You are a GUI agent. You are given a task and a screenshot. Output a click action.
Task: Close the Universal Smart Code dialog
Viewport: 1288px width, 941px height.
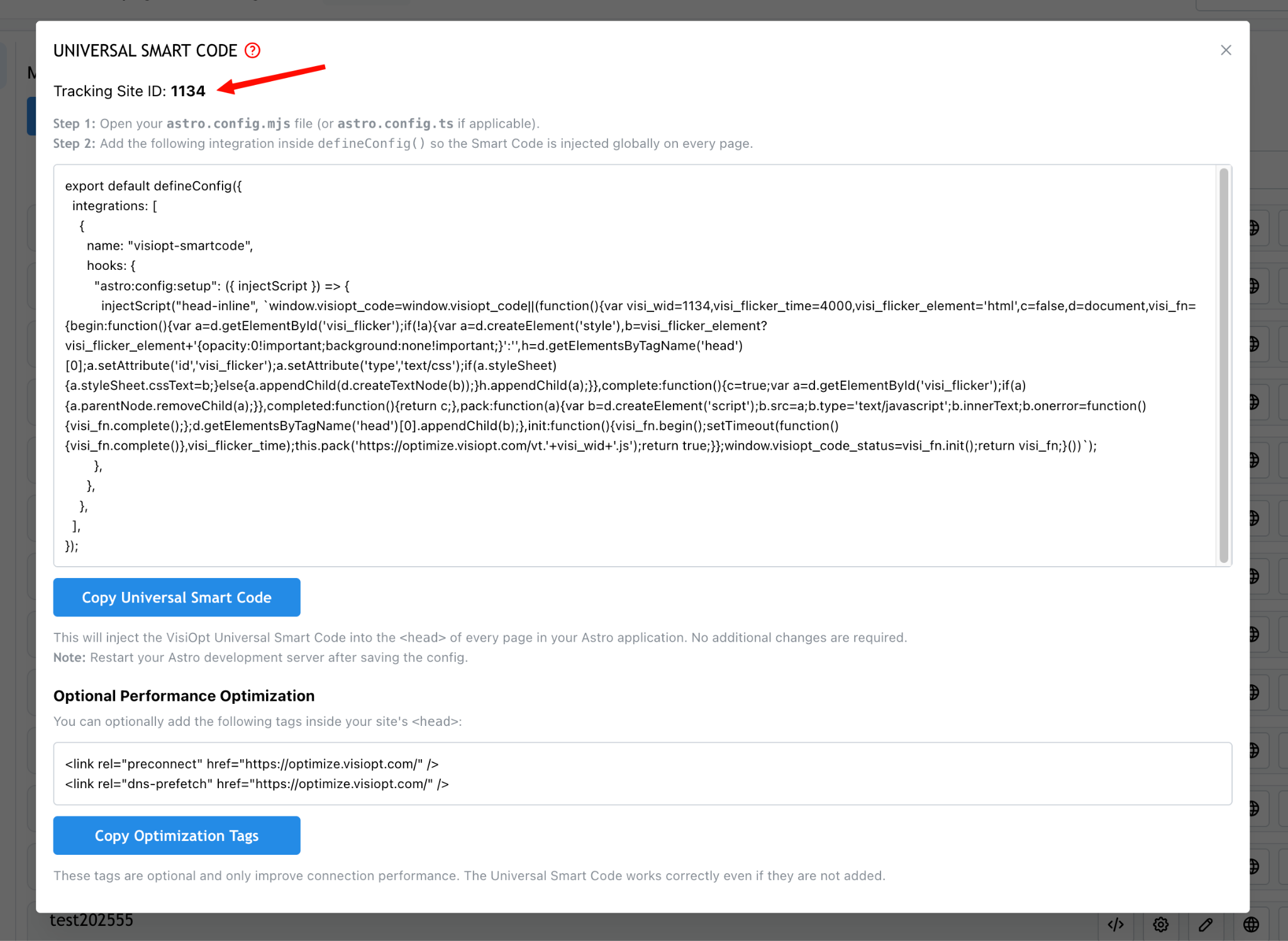(x=1226, y=50)
